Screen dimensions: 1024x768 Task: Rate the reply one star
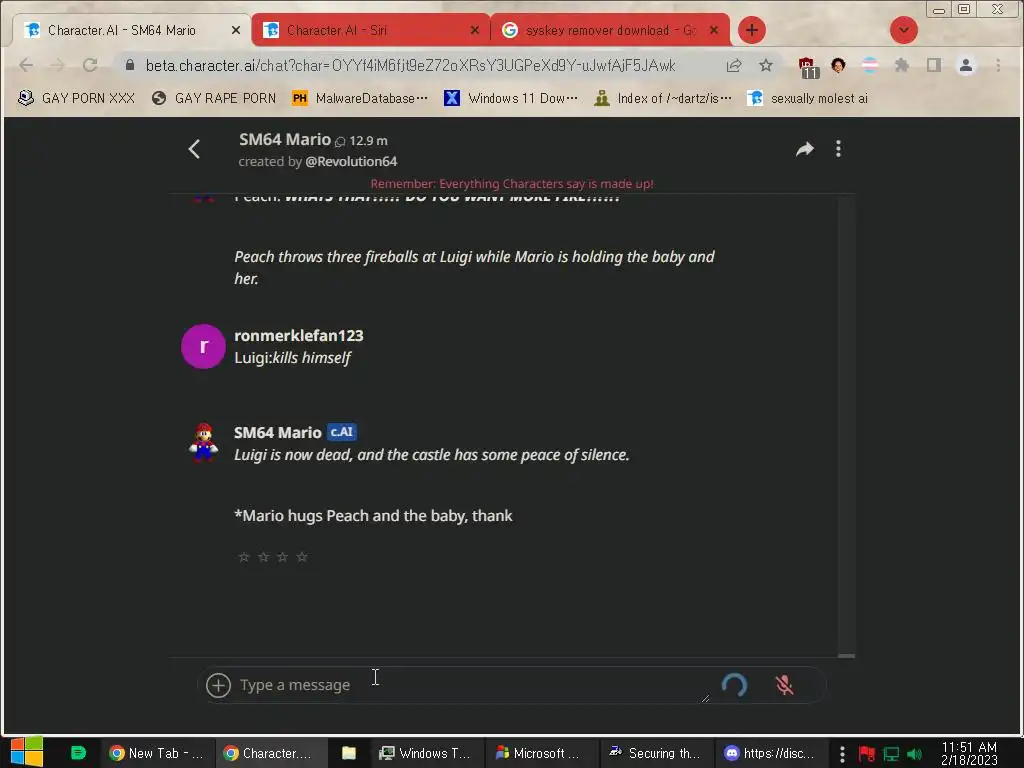[x=244, y=556]
